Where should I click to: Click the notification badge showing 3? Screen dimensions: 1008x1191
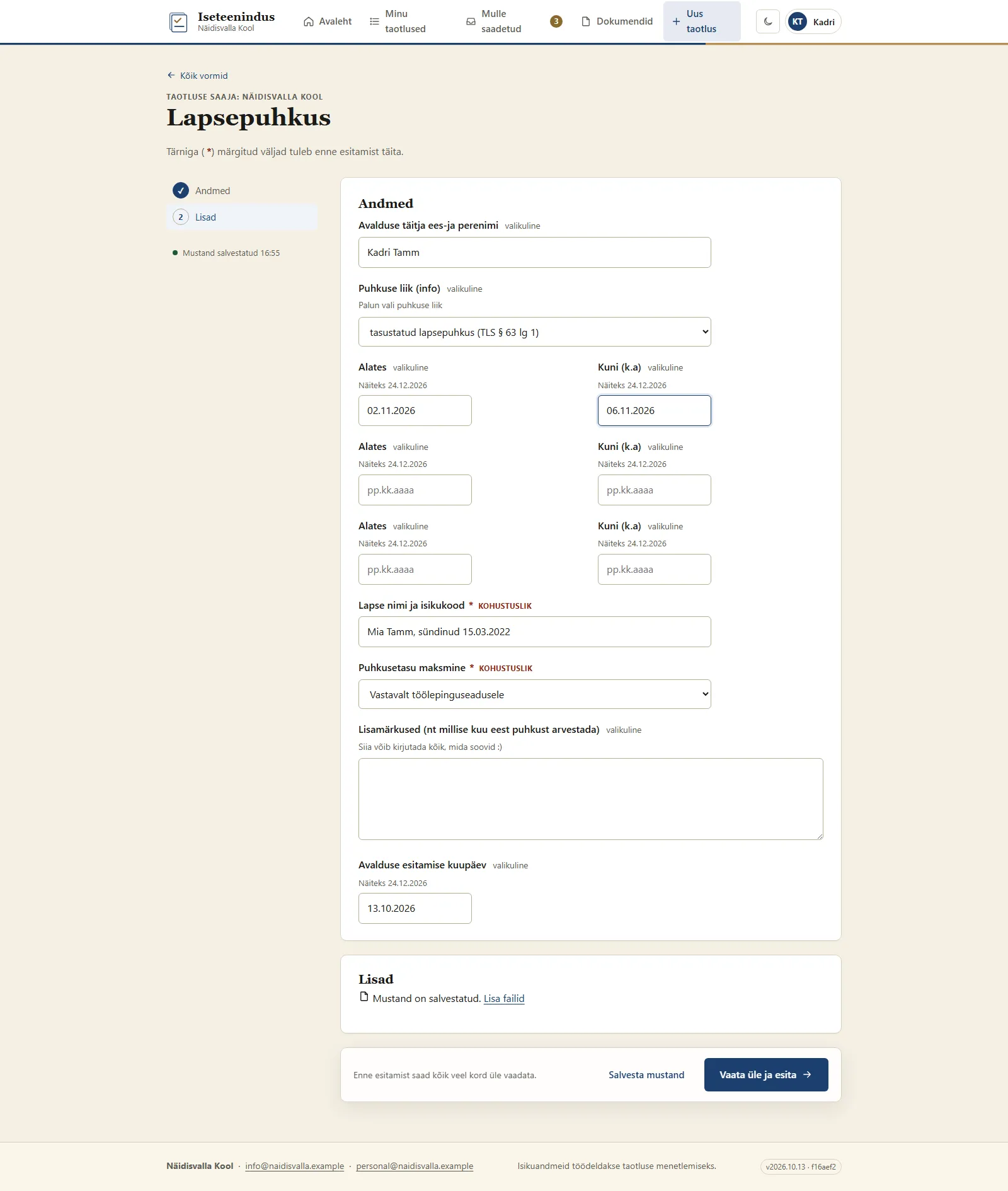(x=556, y=21)
